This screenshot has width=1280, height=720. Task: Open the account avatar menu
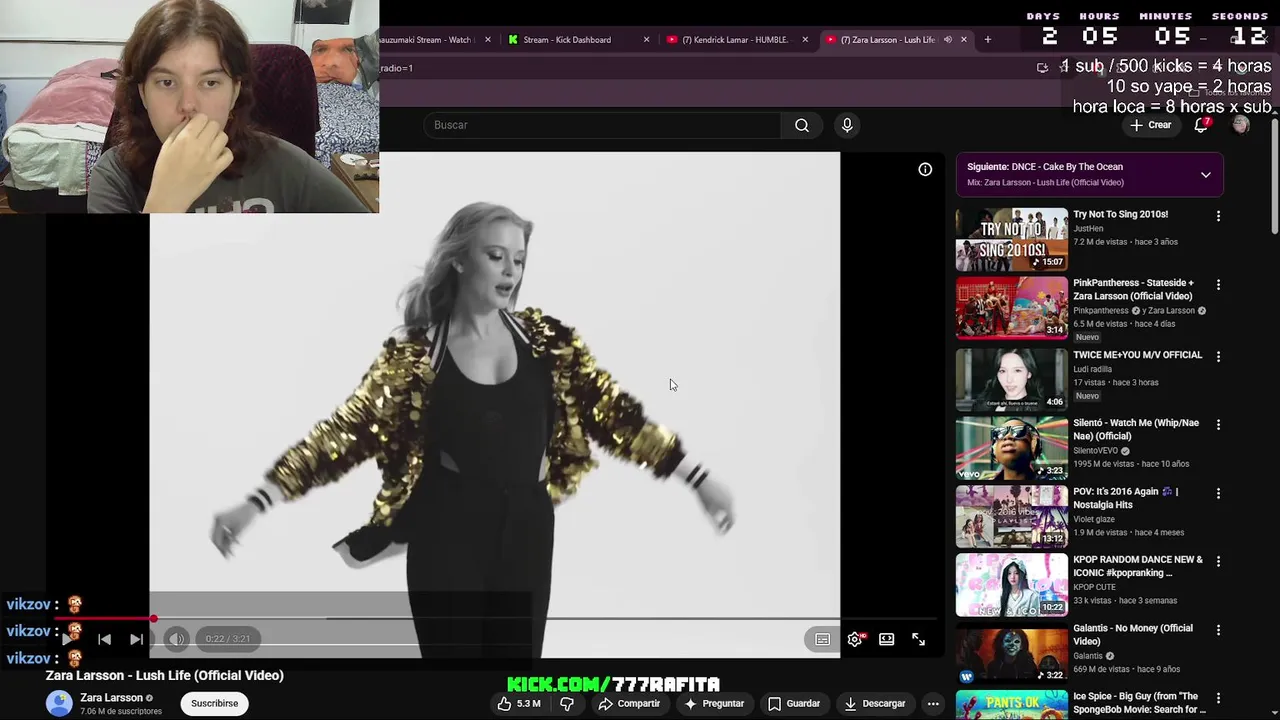[1241, 125]
